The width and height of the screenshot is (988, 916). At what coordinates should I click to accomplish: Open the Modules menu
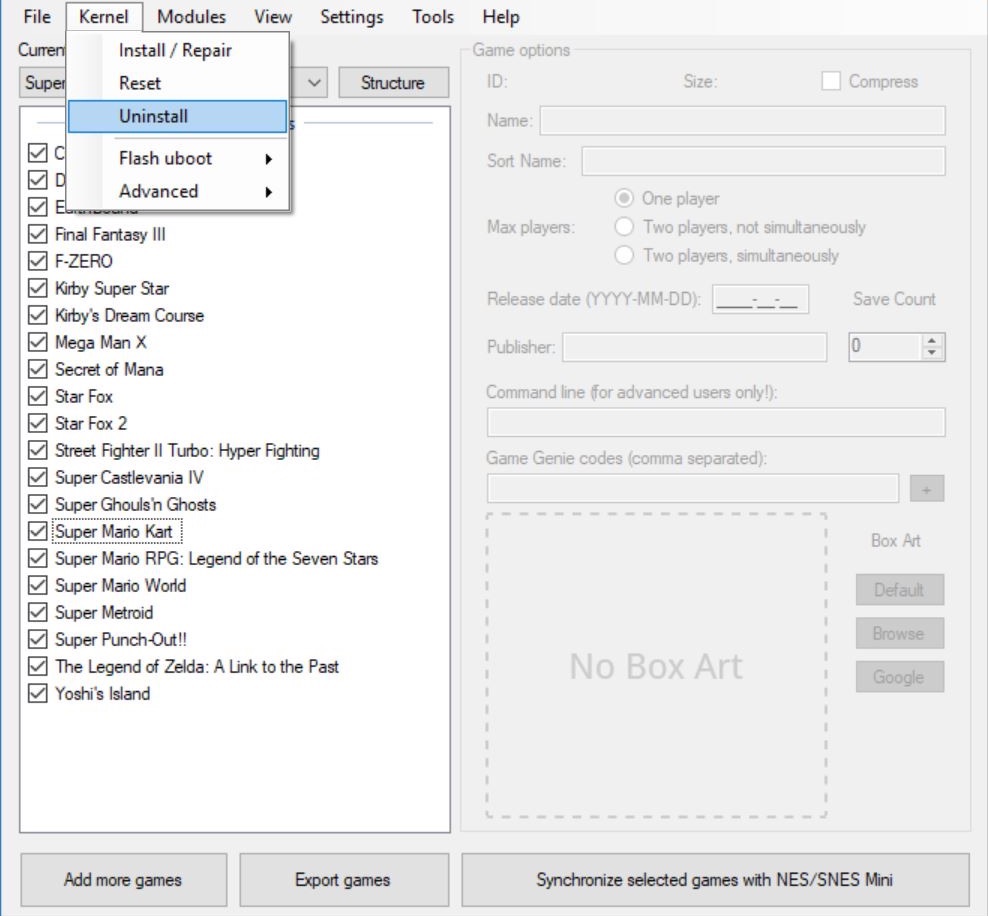click(191, 16)
